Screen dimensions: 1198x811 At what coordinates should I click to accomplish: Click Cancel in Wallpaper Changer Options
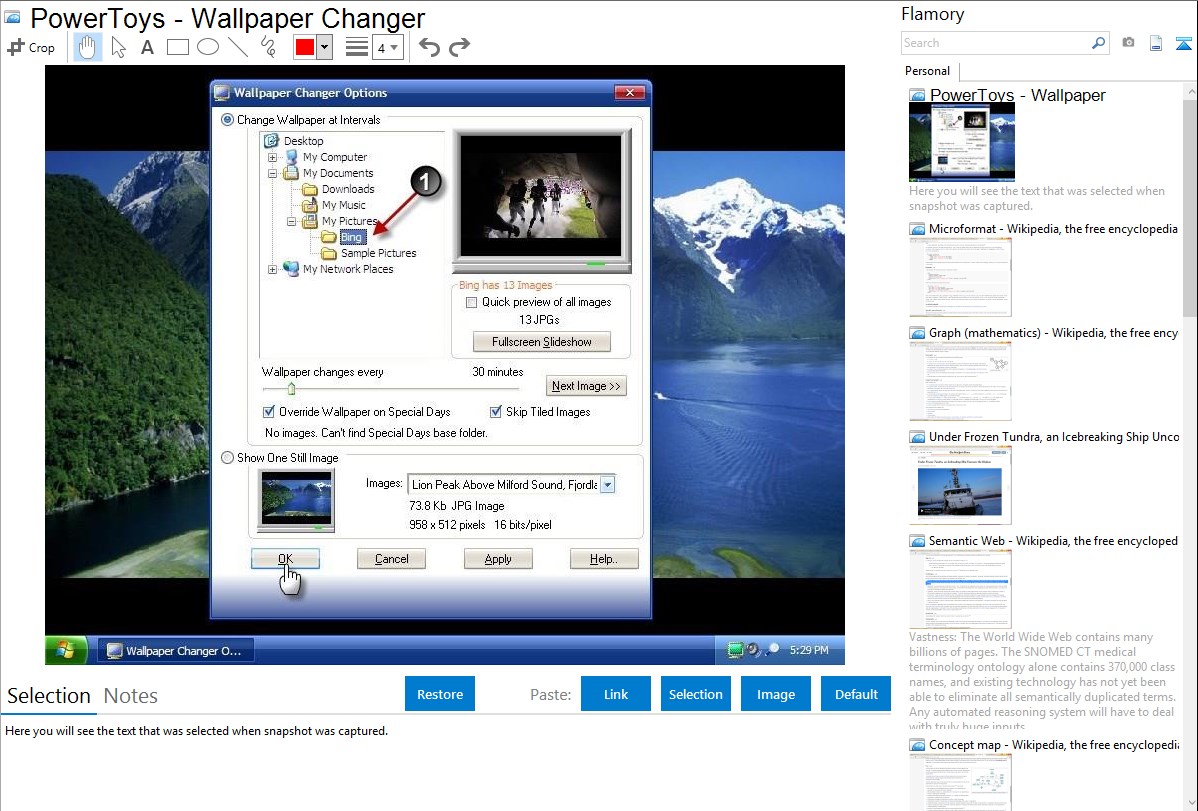(391, 559)
